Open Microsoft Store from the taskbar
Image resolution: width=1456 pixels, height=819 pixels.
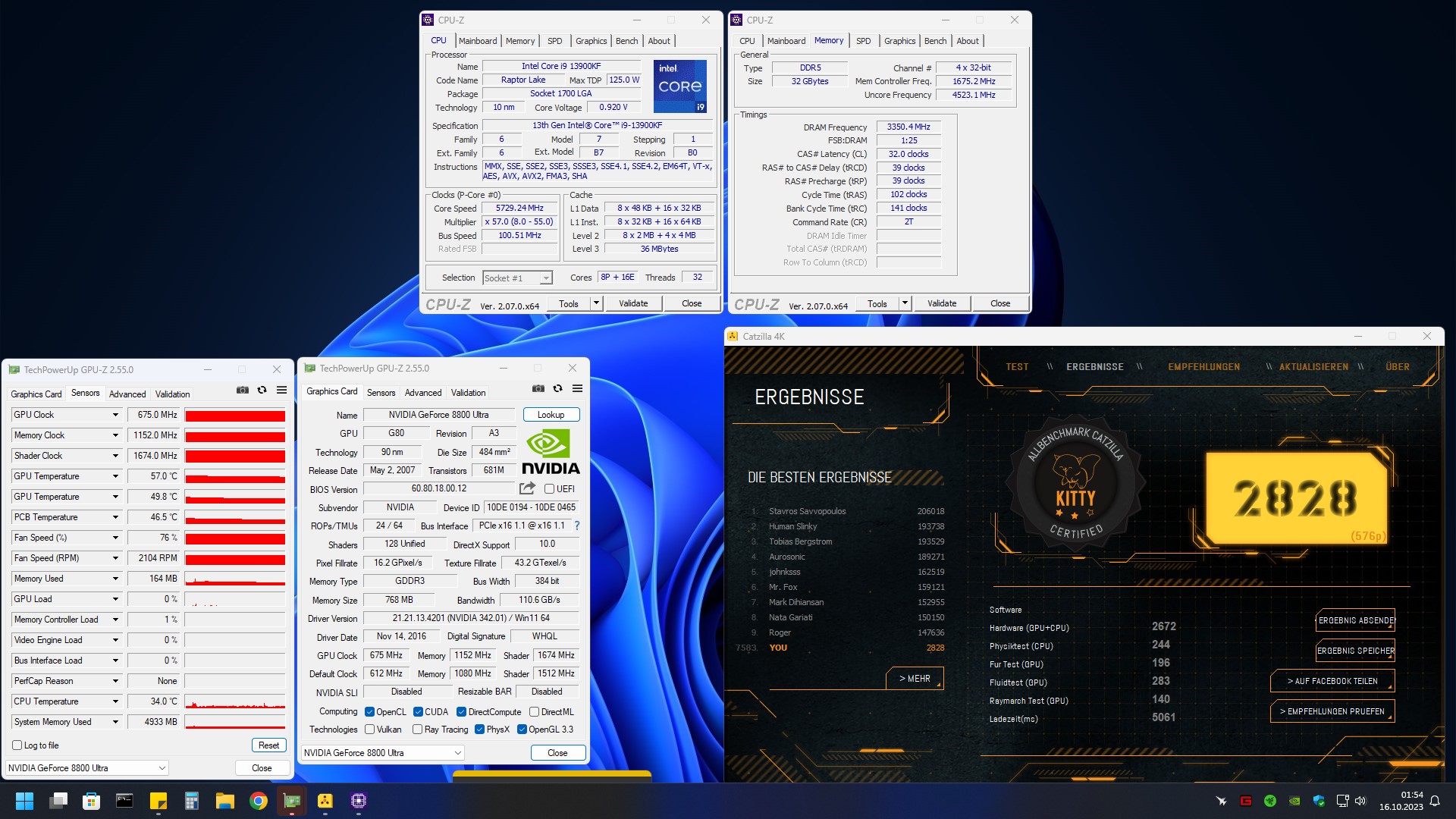coord(91,801)
